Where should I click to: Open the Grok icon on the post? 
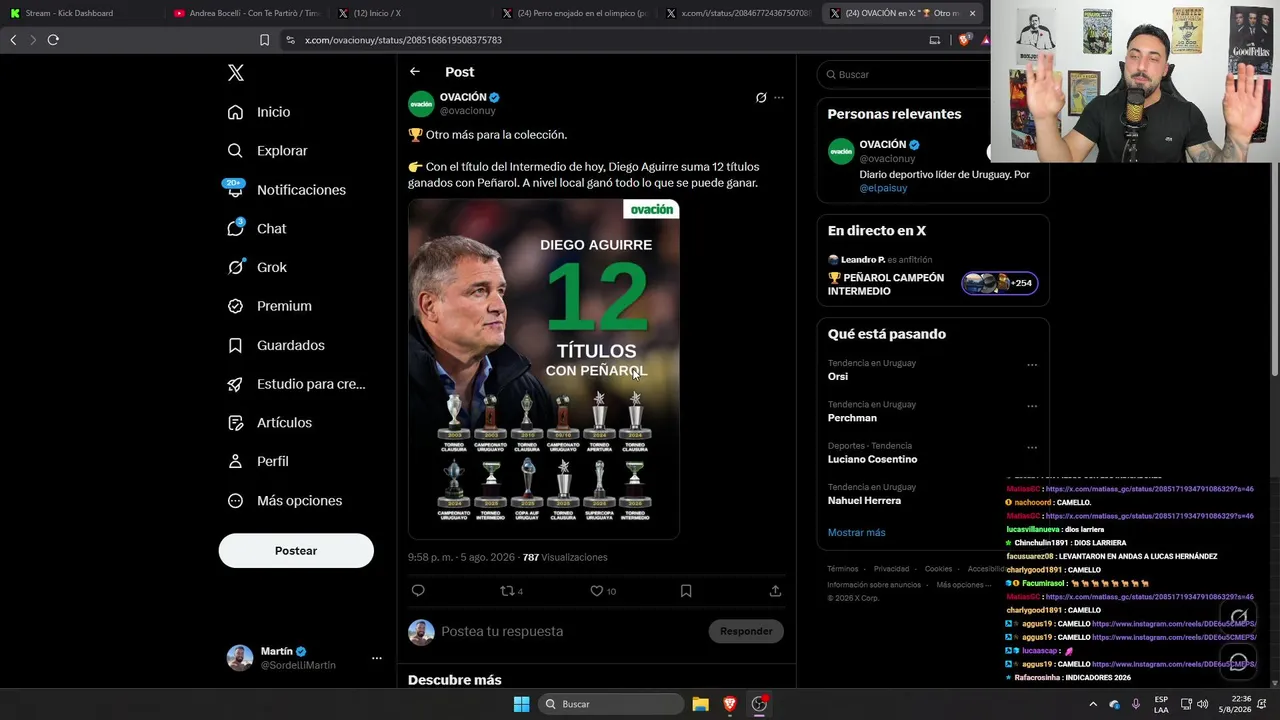click(761, 98)
